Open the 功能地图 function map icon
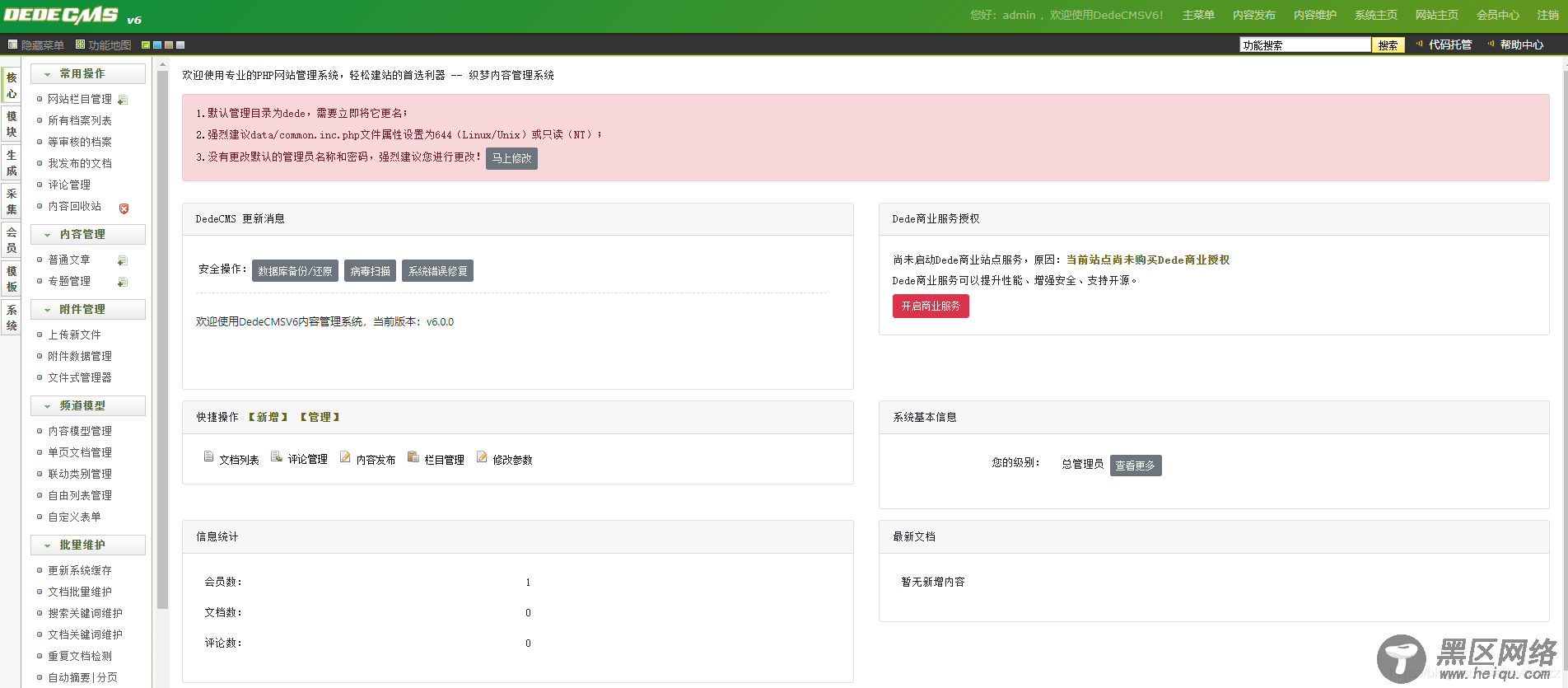Viewport: 1568px width, 688px height. pos(80,44)
